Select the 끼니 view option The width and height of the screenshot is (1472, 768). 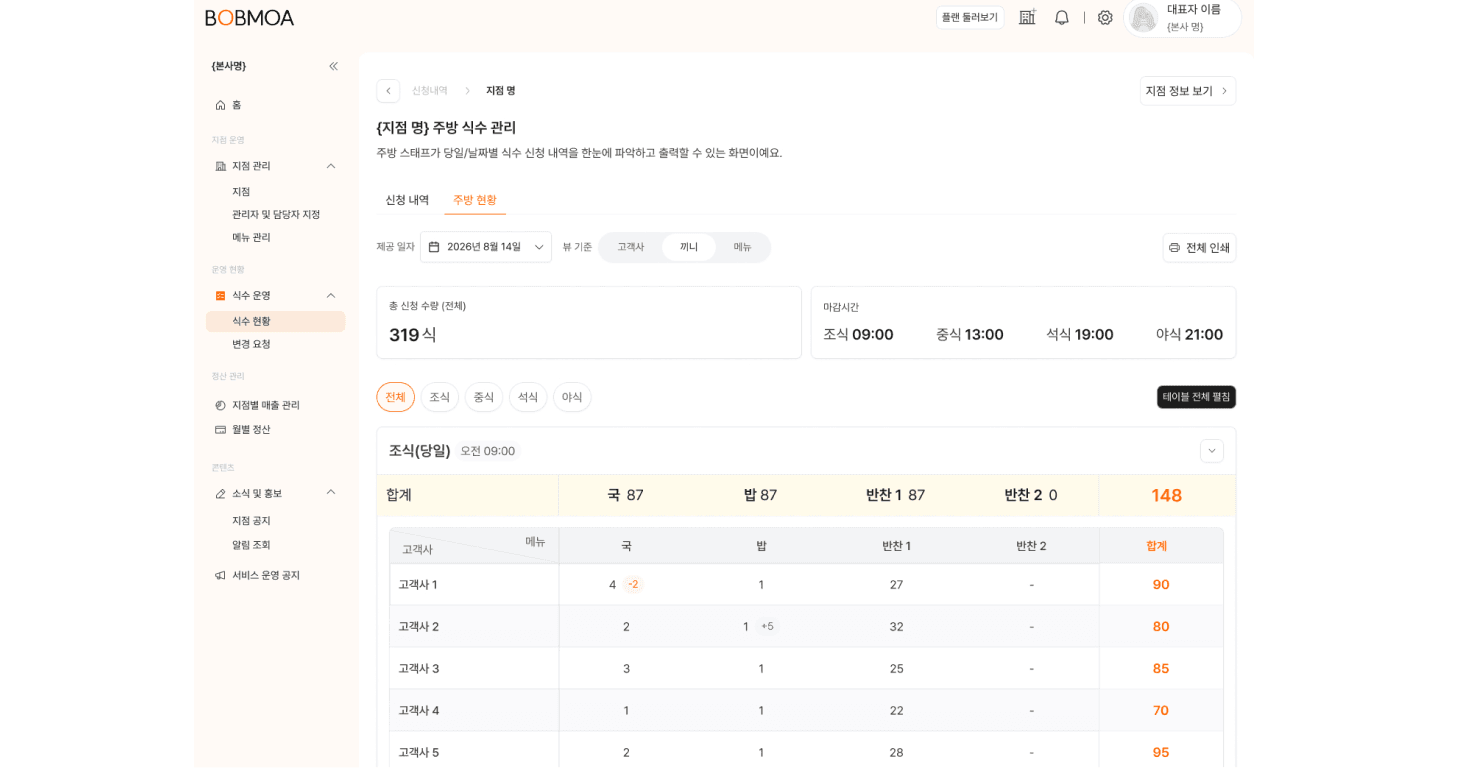coord(689,247)
